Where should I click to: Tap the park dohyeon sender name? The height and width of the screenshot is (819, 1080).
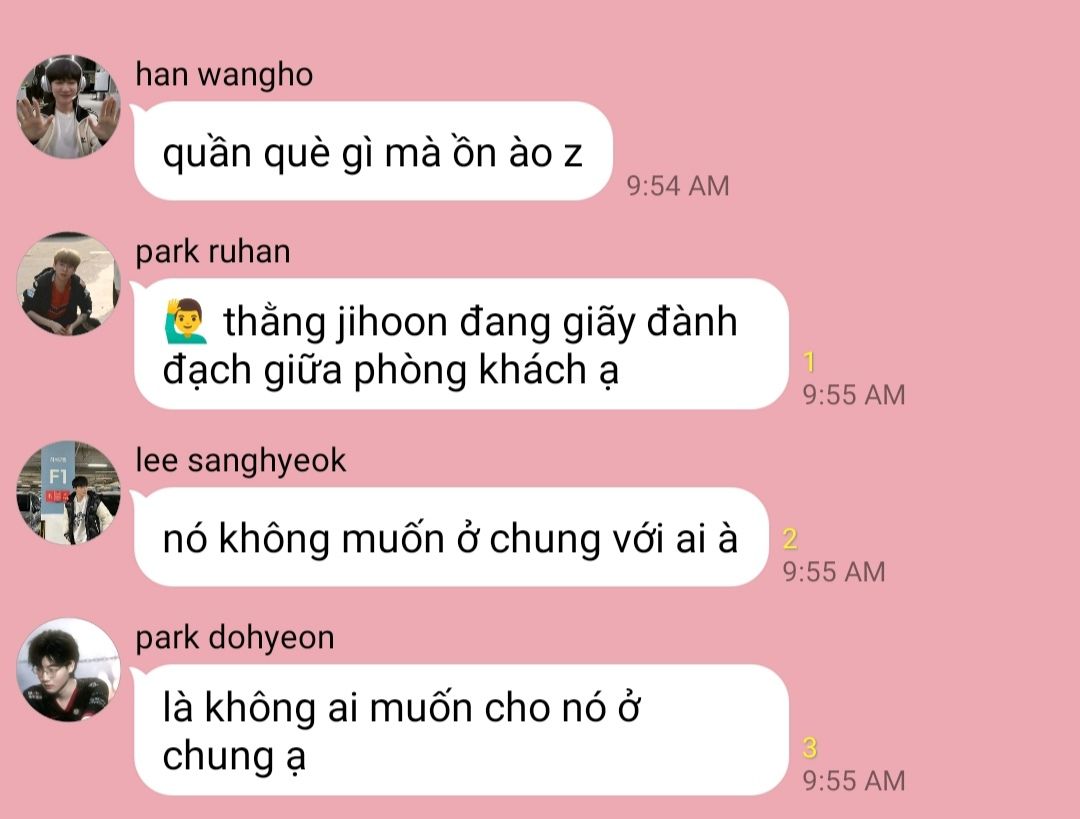[235, 637]
